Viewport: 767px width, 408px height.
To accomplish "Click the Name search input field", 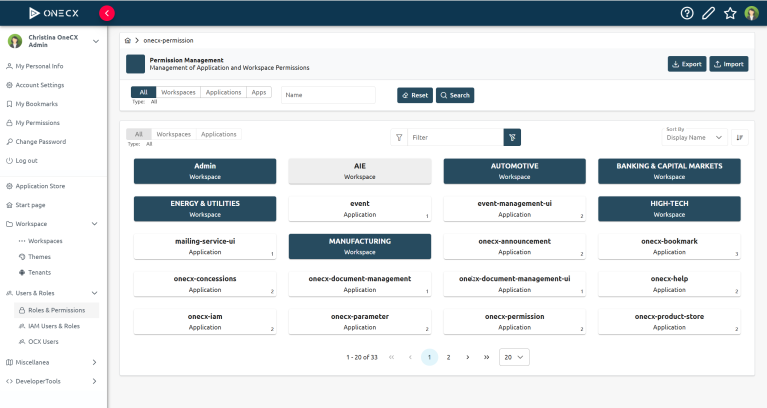I will pos(327,95).
